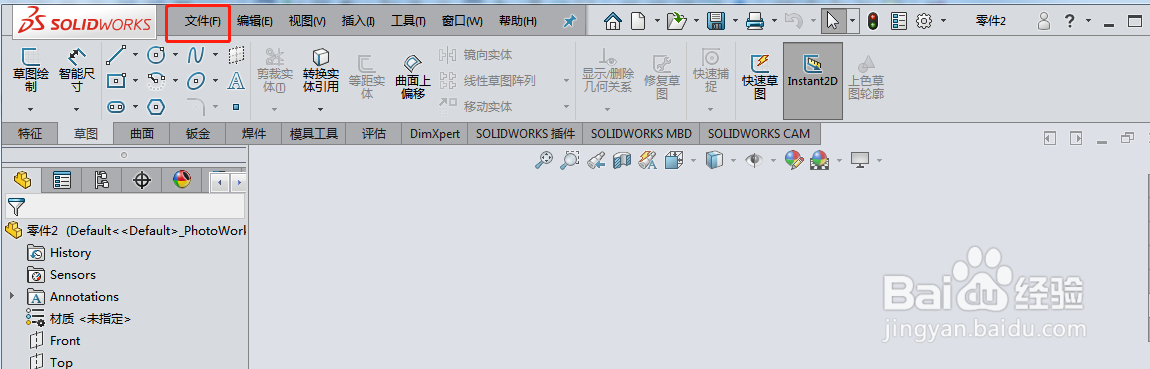Select the Slot sketch tool

point(117,106)
